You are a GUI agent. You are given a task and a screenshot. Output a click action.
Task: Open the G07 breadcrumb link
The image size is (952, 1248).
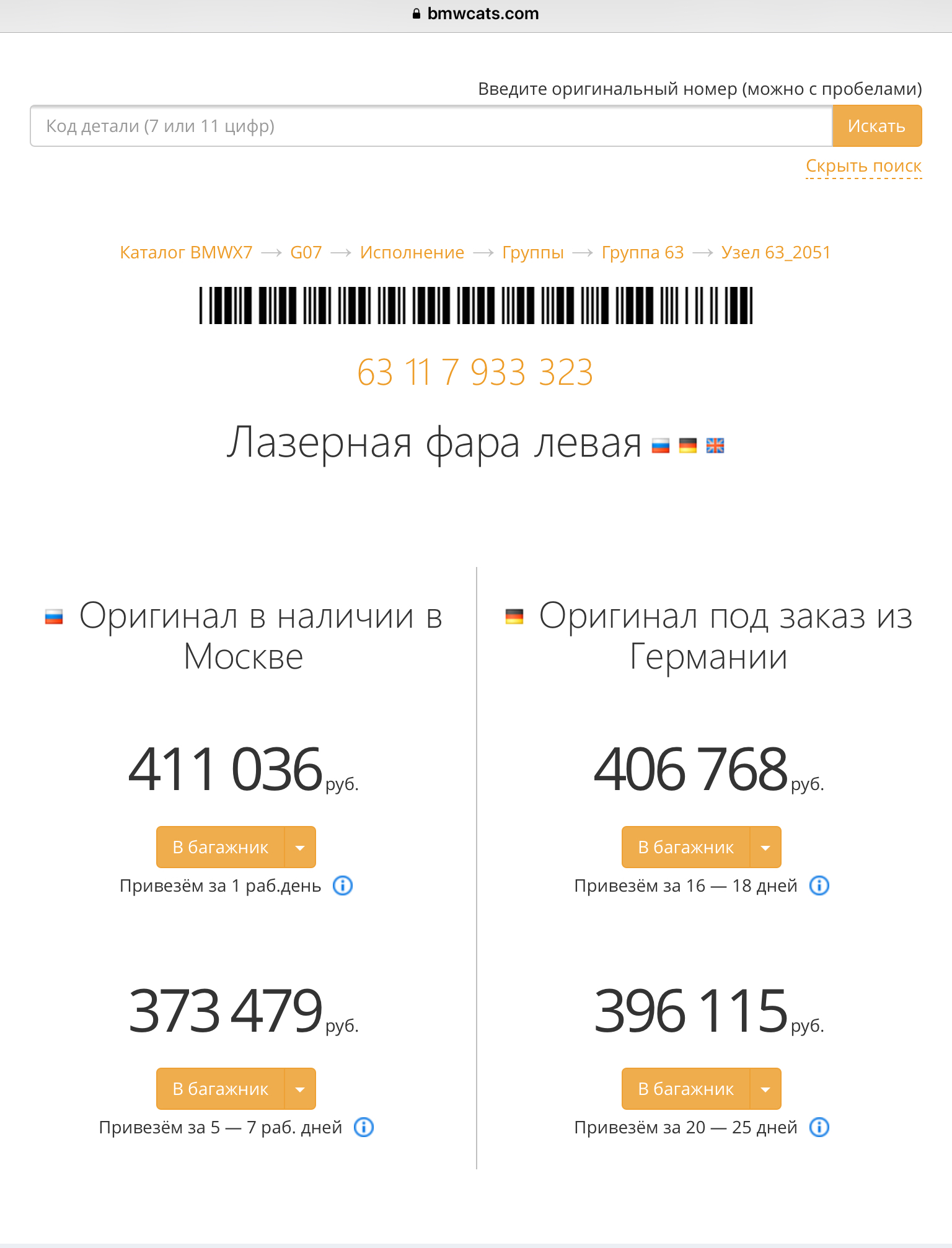[x=306, y=252]
